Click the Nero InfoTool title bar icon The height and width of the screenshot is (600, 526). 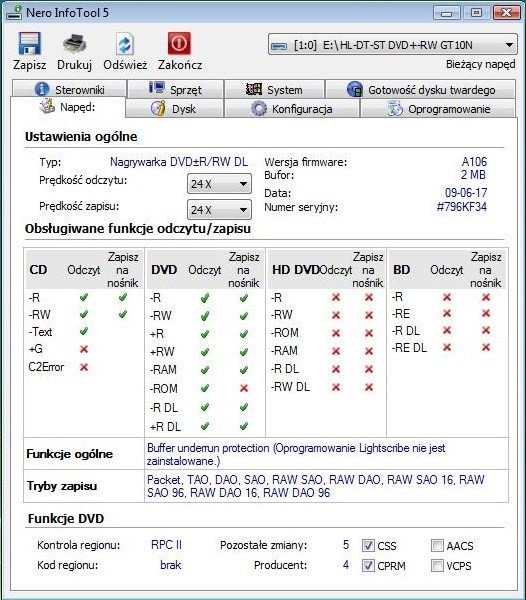tap(15, 12)
